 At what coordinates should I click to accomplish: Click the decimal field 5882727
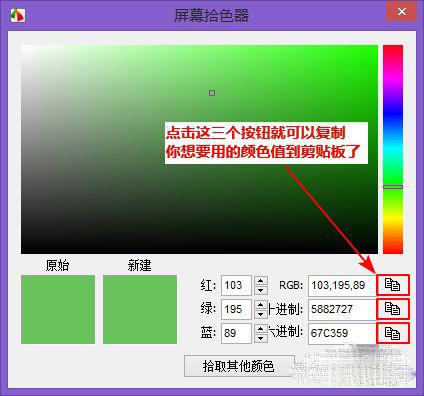[342, 309]
